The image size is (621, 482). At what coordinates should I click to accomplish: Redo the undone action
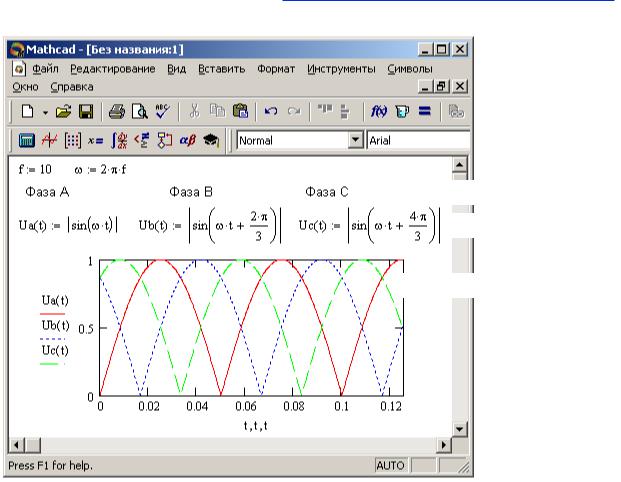pos(294,111)
